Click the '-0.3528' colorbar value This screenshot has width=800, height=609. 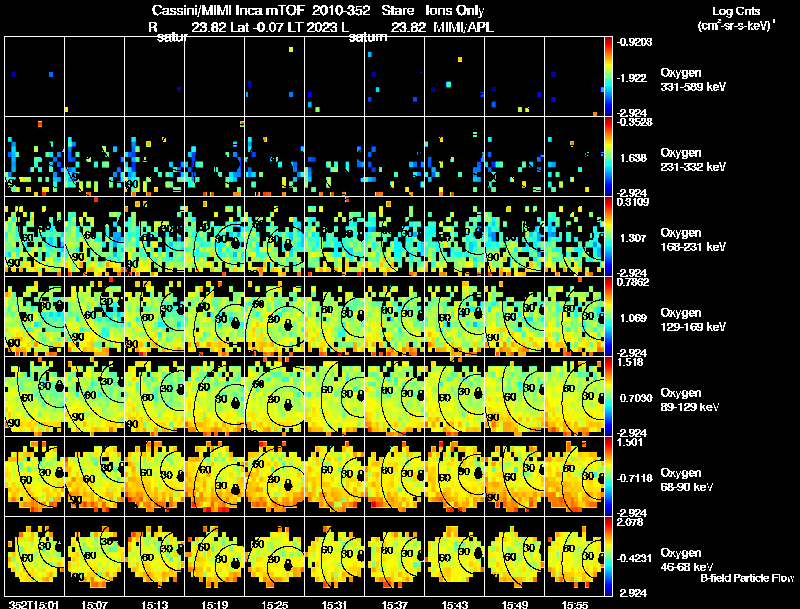[635, 122]
